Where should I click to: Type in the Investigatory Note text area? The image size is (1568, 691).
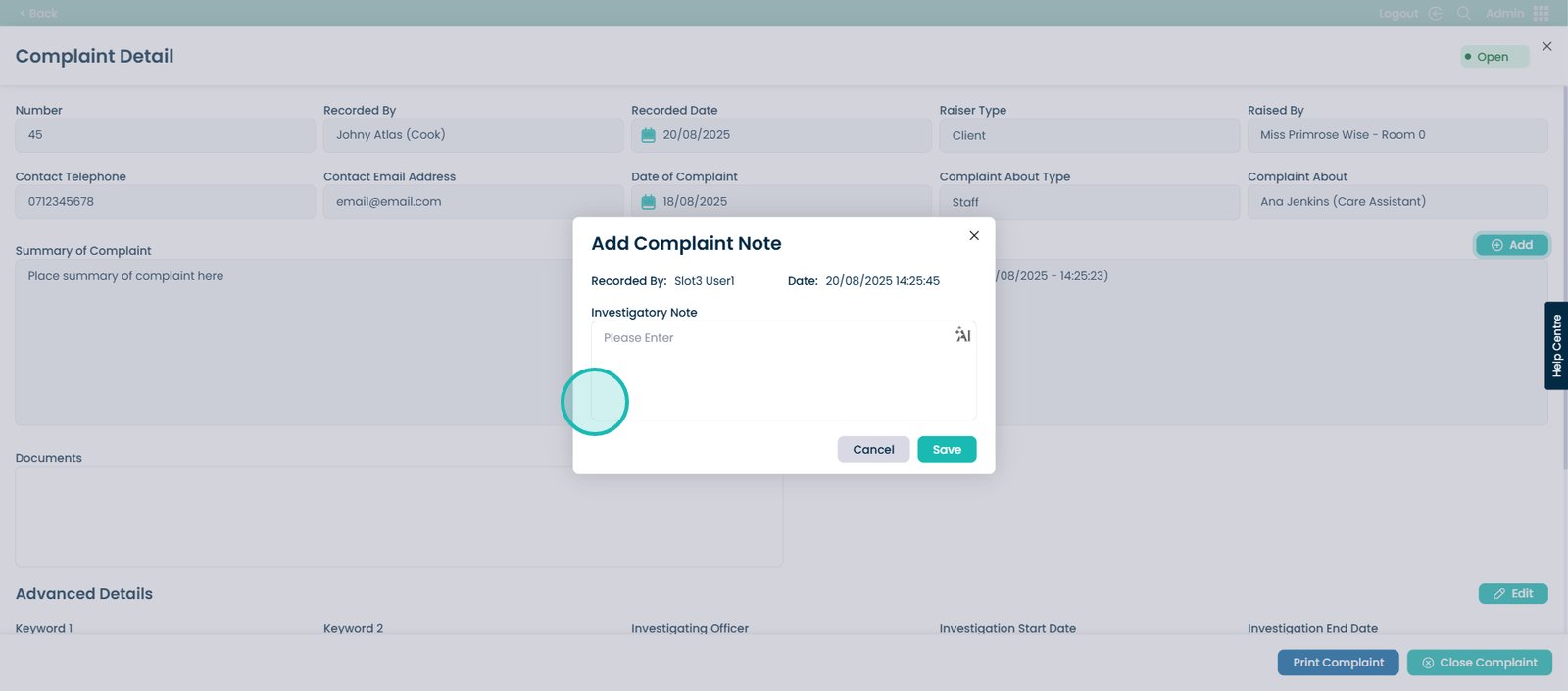[x=774, y=372]
